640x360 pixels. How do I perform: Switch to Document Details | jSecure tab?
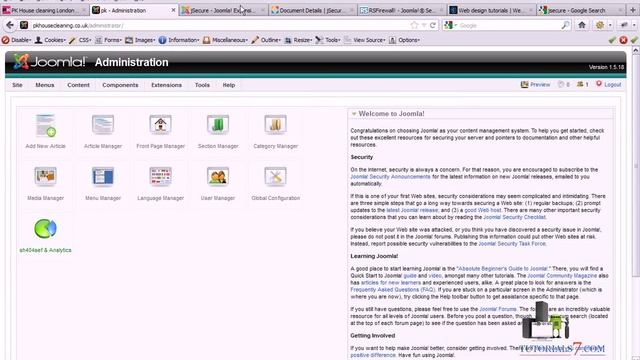click(313, 10)
